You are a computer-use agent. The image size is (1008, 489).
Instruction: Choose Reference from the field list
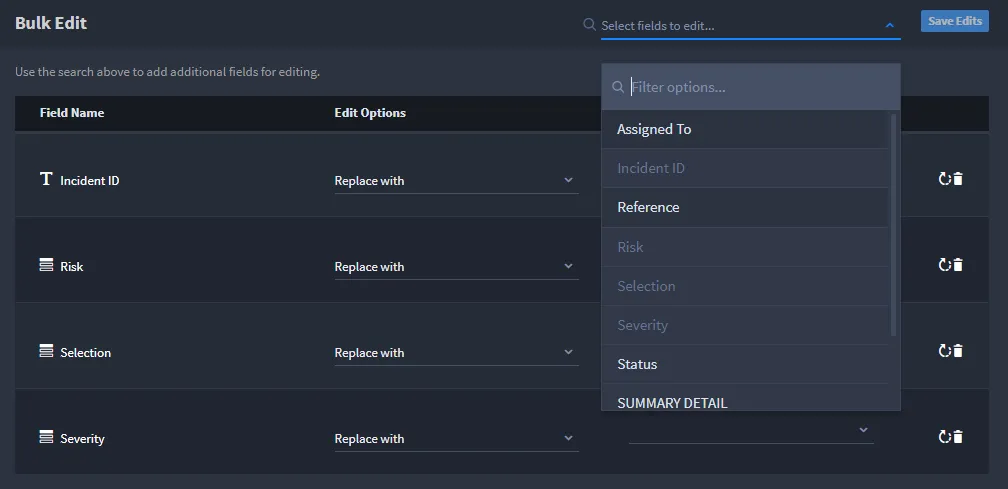click(x=745, y=207)
